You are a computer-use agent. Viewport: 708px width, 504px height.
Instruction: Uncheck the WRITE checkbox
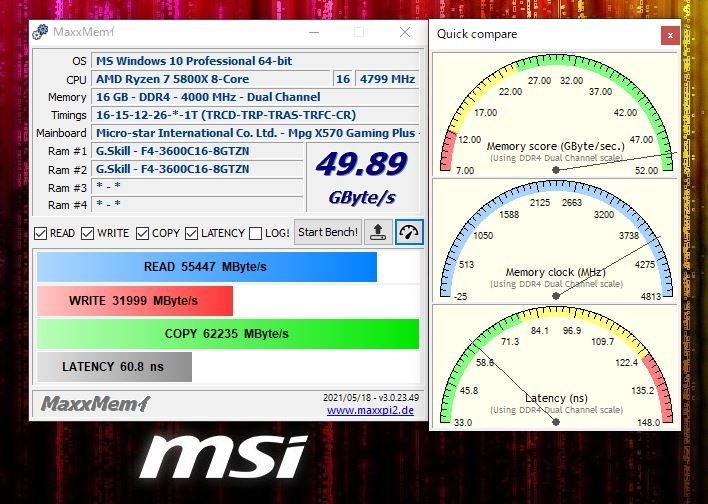point(87,233)
